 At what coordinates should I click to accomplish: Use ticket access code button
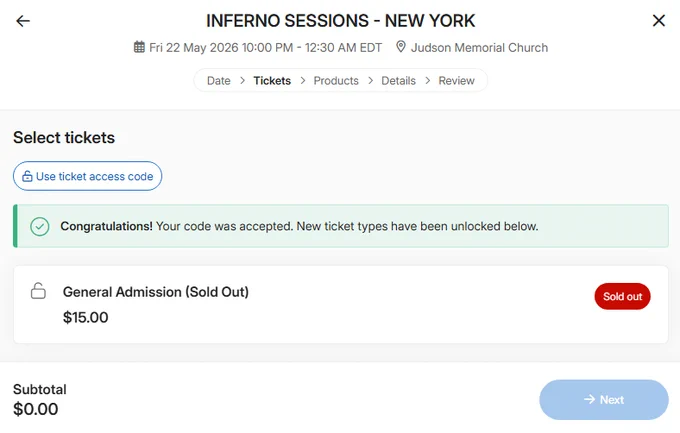coord(88,176)
